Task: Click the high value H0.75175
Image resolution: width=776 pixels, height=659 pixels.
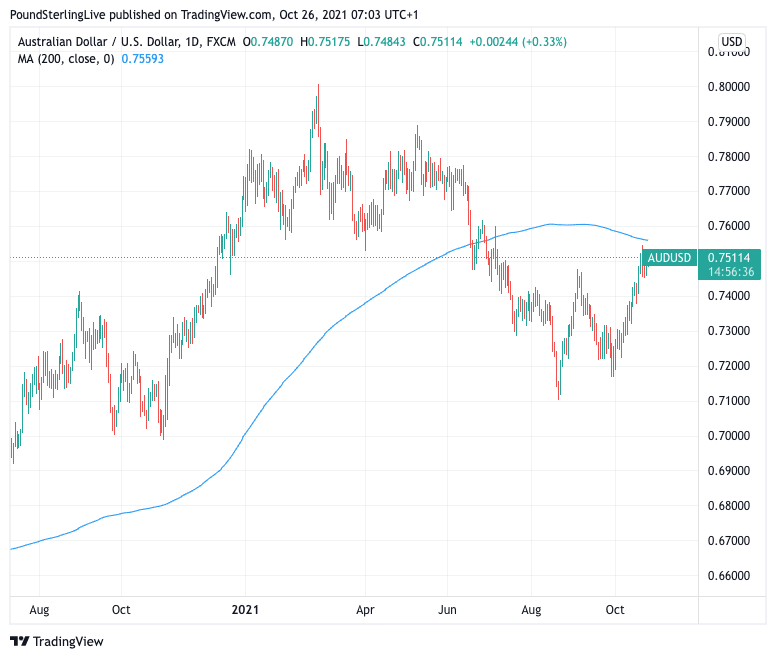Action: pyautogui.click(x=329, y=42)
